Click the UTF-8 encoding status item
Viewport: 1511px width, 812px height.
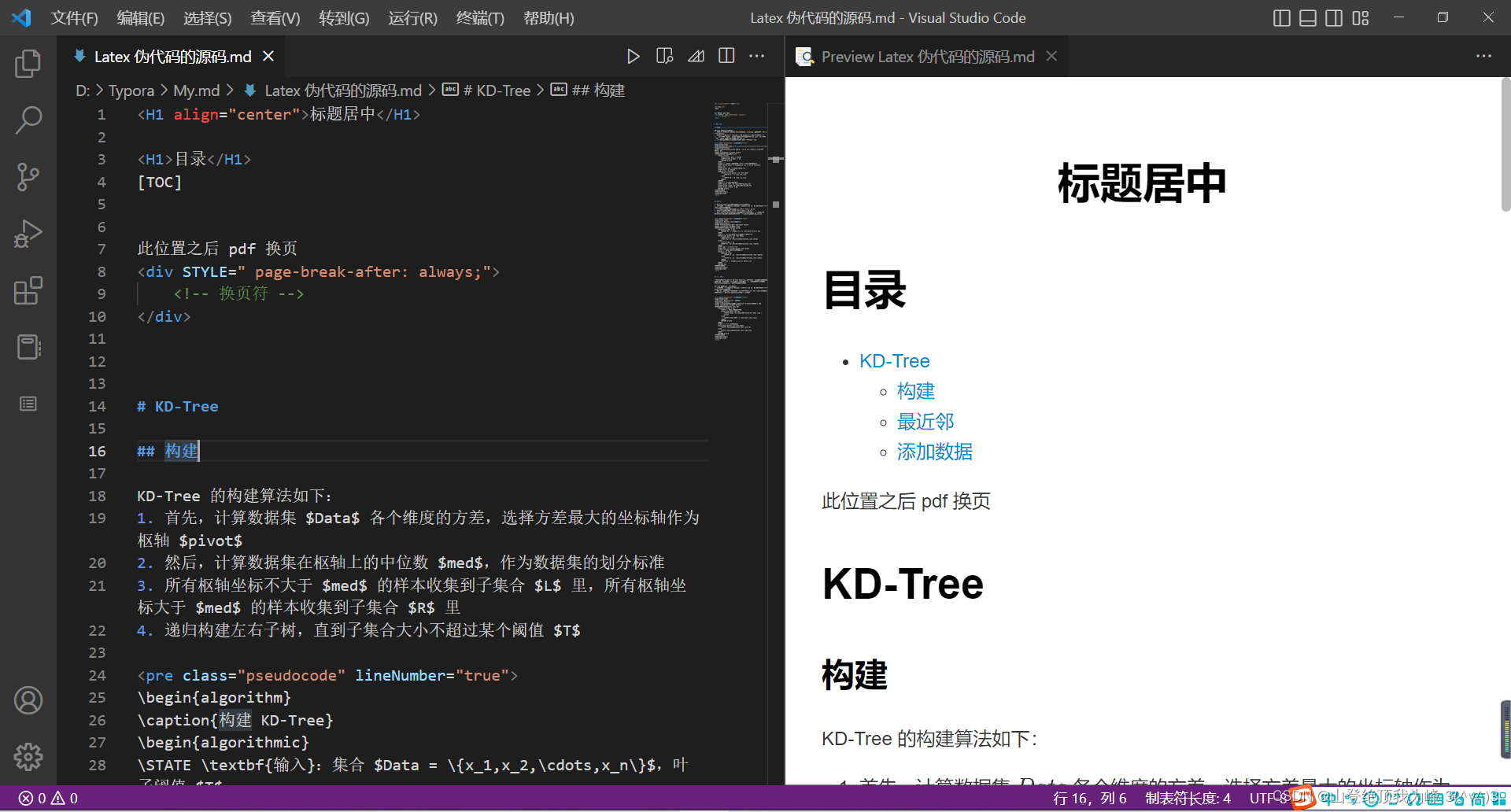click(1267, 798)
